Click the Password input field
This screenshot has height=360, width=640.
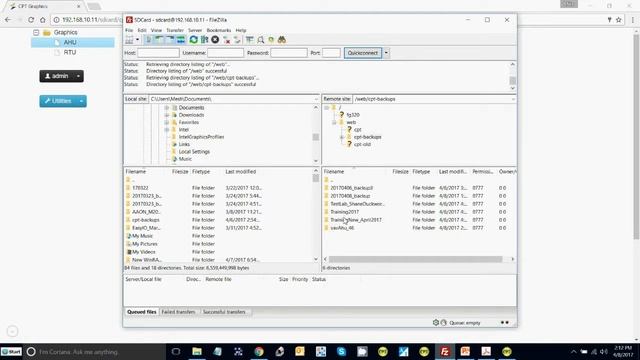click(289, 53)
